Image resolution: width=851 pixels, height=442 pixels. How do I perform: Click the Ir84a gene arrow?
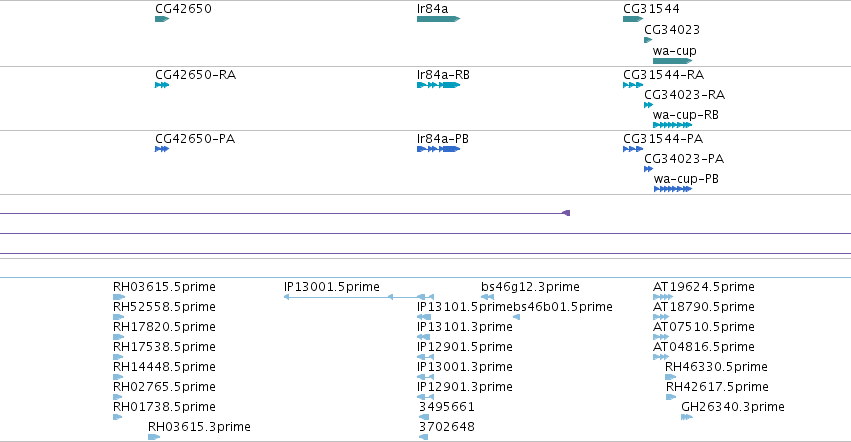point(439,19)
